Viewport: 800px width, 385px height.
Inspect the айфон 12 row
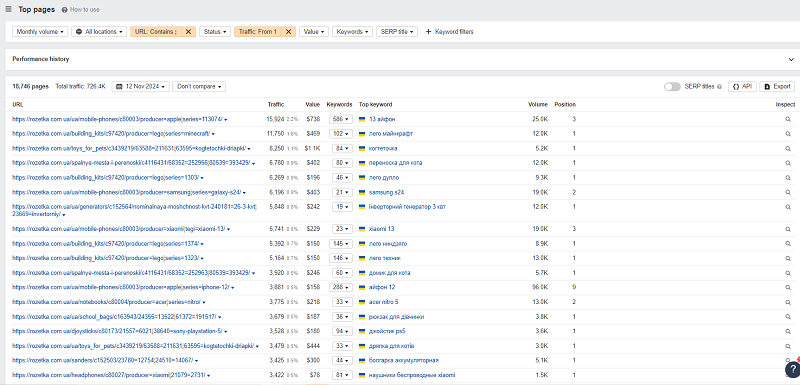[x=788, y=288]
